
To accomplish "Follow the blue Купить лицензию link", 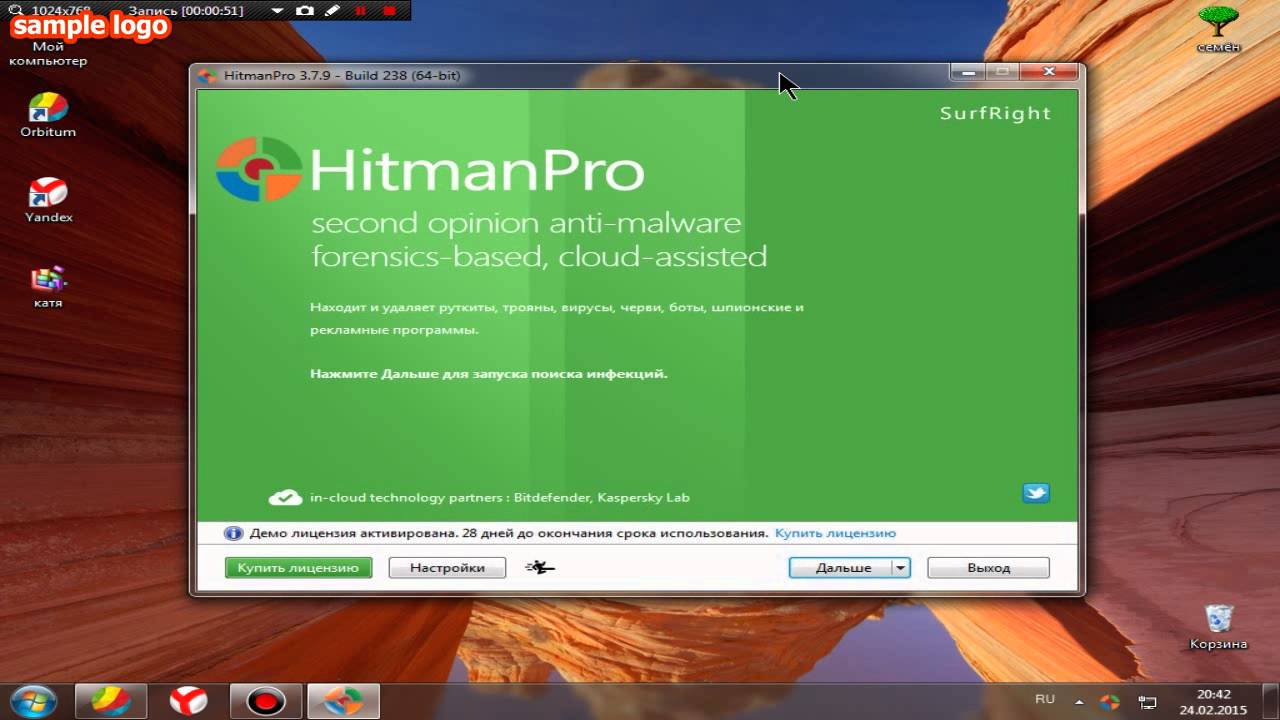I will click(x=835, y=533).
